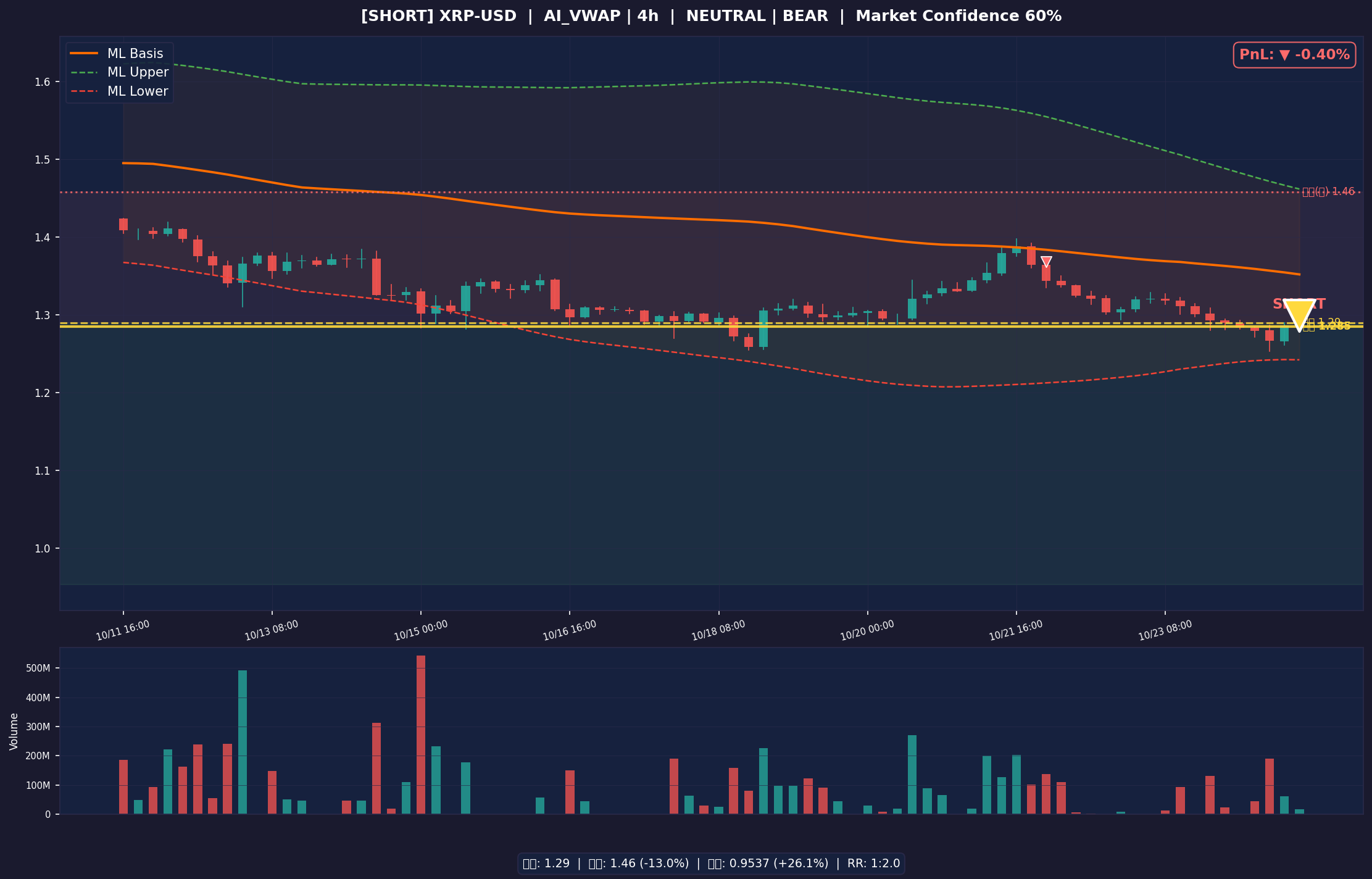Click the 300M volume axis label
Screen dimensions: 1372x879
[38, 727]
